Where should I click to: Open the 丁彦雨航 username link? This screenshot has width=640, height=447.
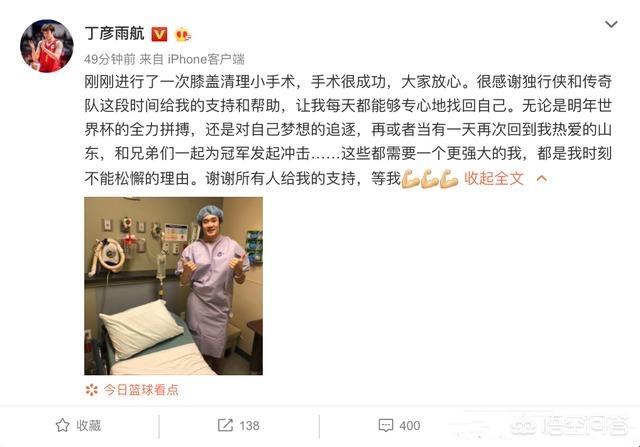(x=115, y=33)
